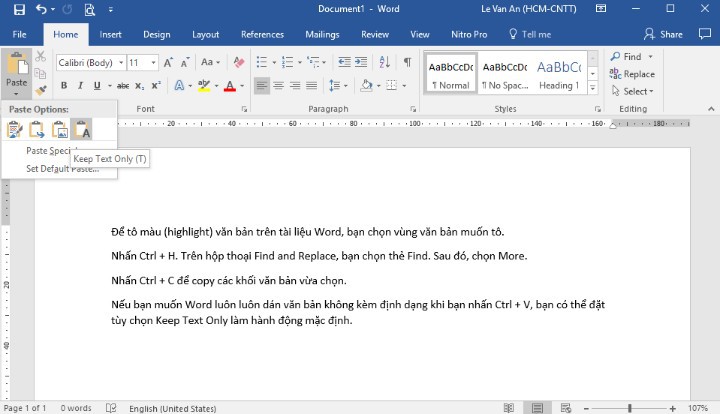
Task: Expand the Styles gallery
Action: point(593,88)
